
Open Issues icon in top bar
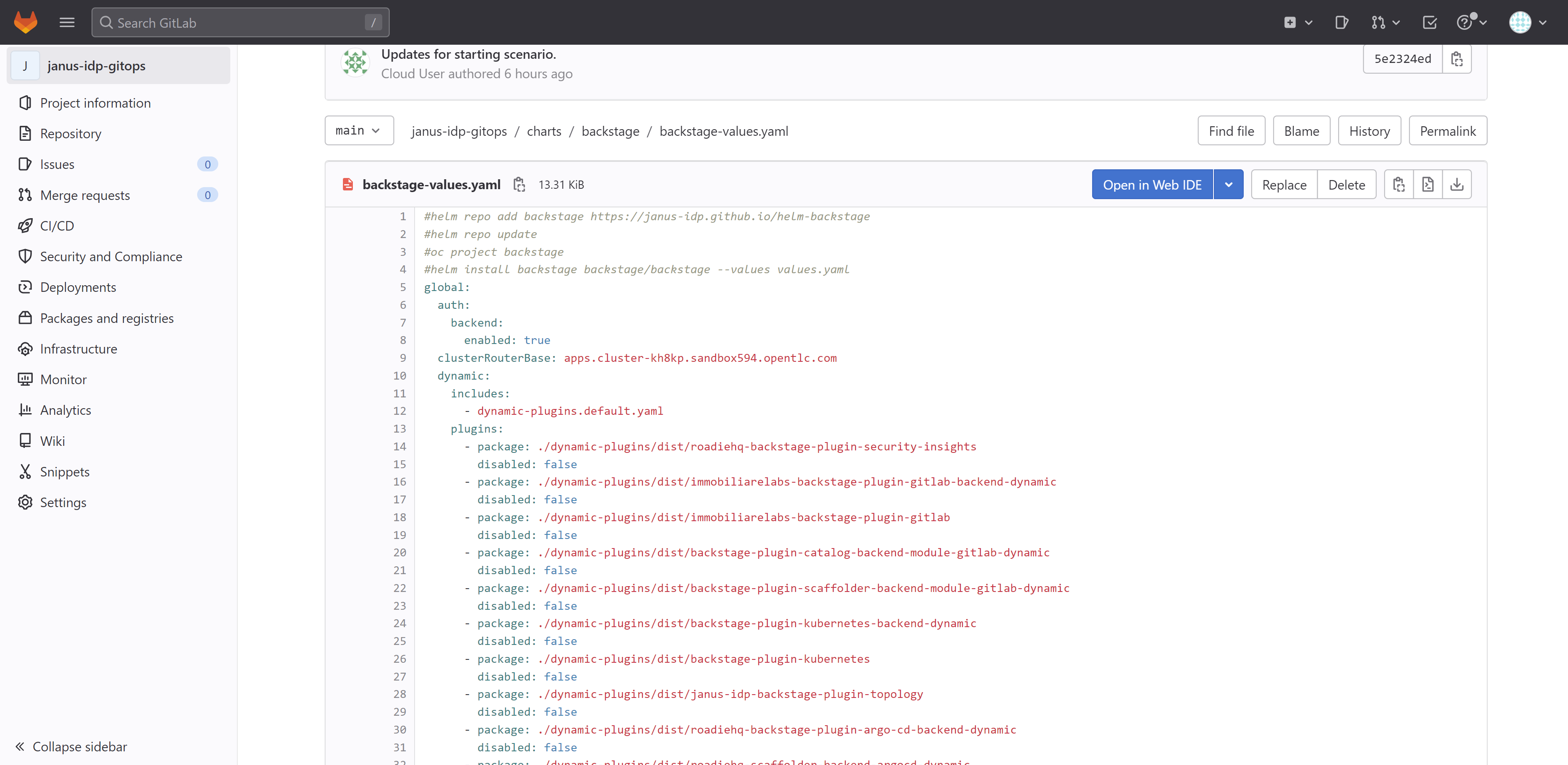(1341, 22)
